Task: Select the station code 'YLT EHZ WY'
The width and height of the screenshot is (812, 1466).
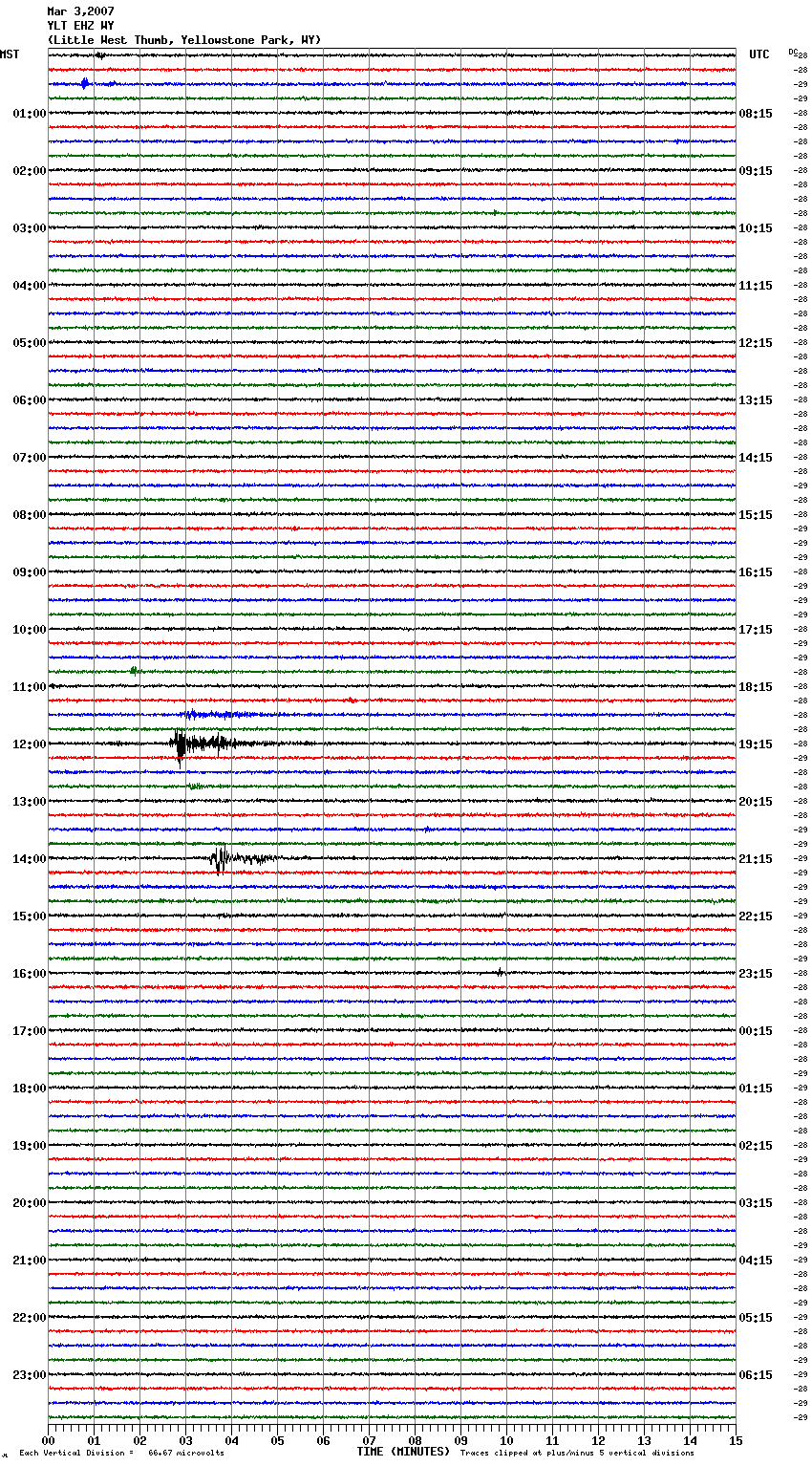Action: [x=80, y=26]
